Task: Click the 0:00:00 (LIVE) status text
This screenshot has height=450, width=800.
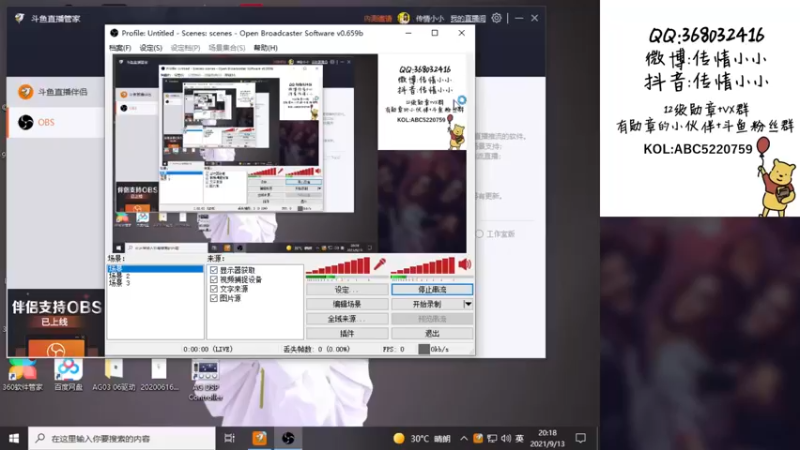Action: tap(208, 349)
